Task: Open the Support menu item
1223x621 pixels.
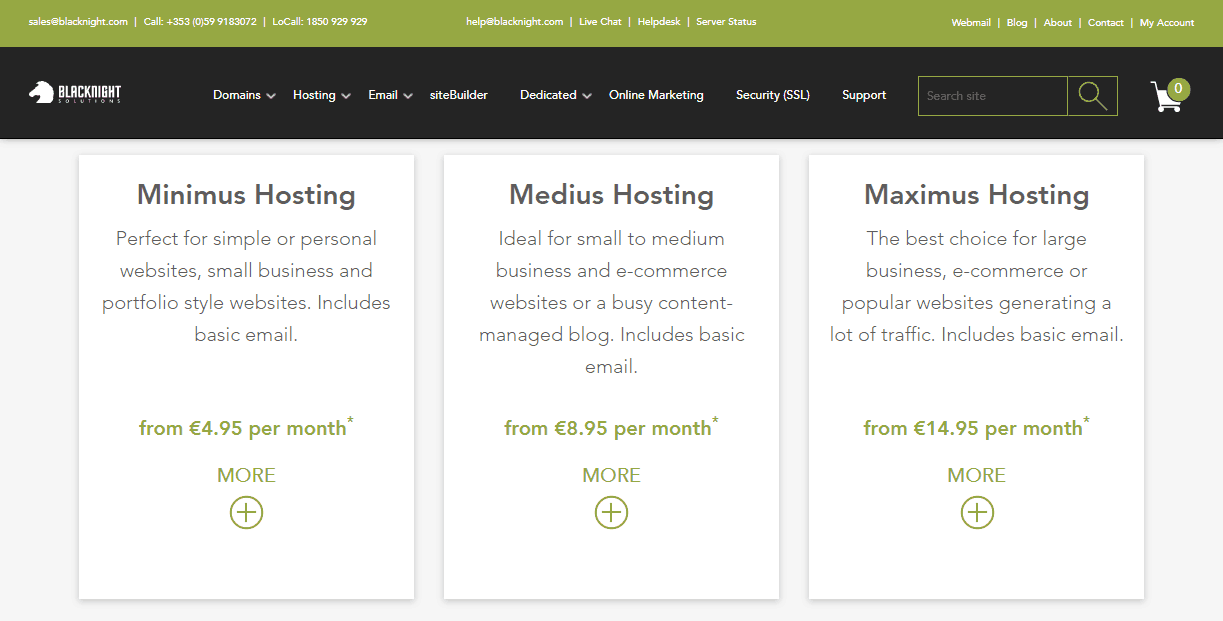Action: pyautogui.click(x=864, y=95)
